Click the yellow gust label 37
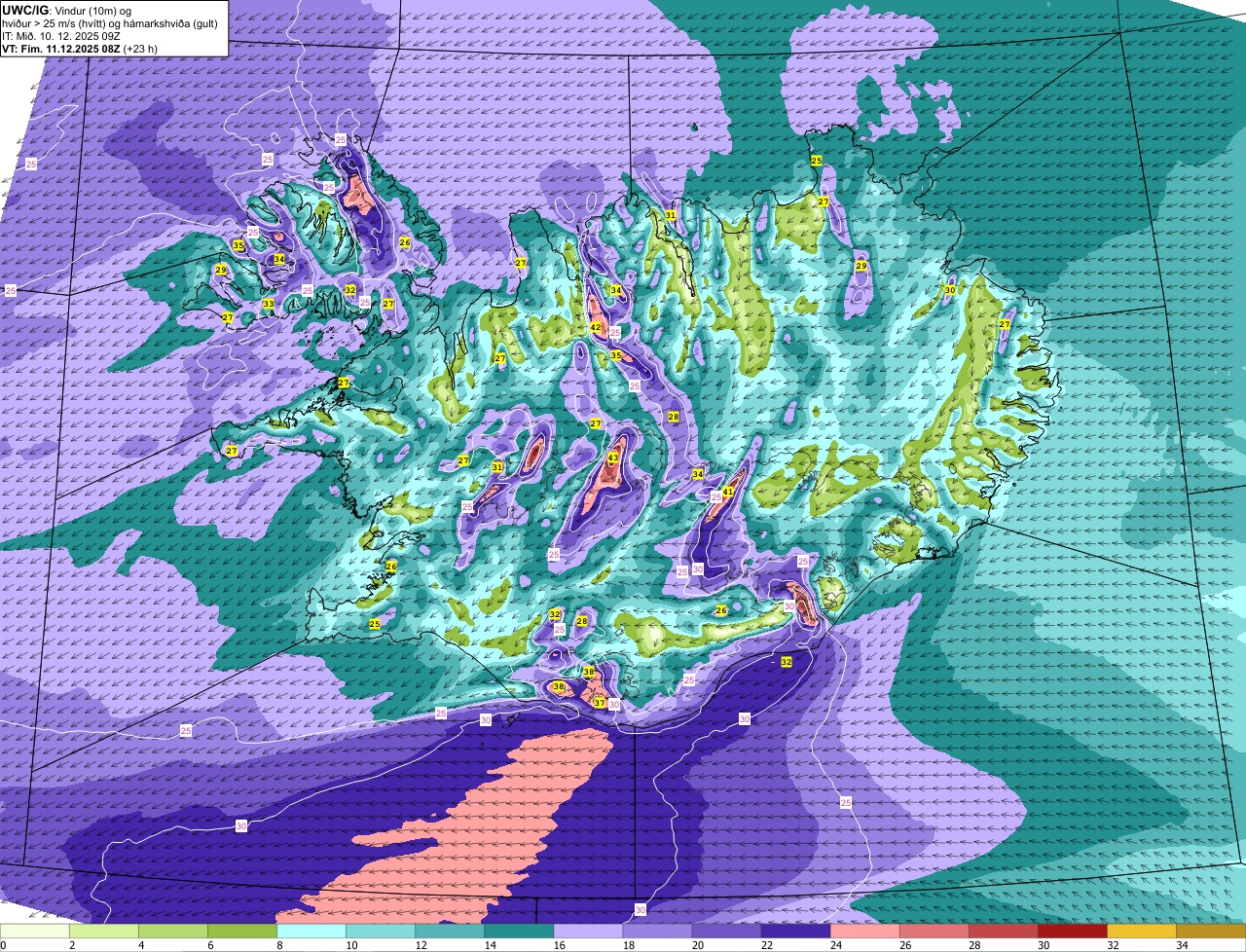 (600, 703)
